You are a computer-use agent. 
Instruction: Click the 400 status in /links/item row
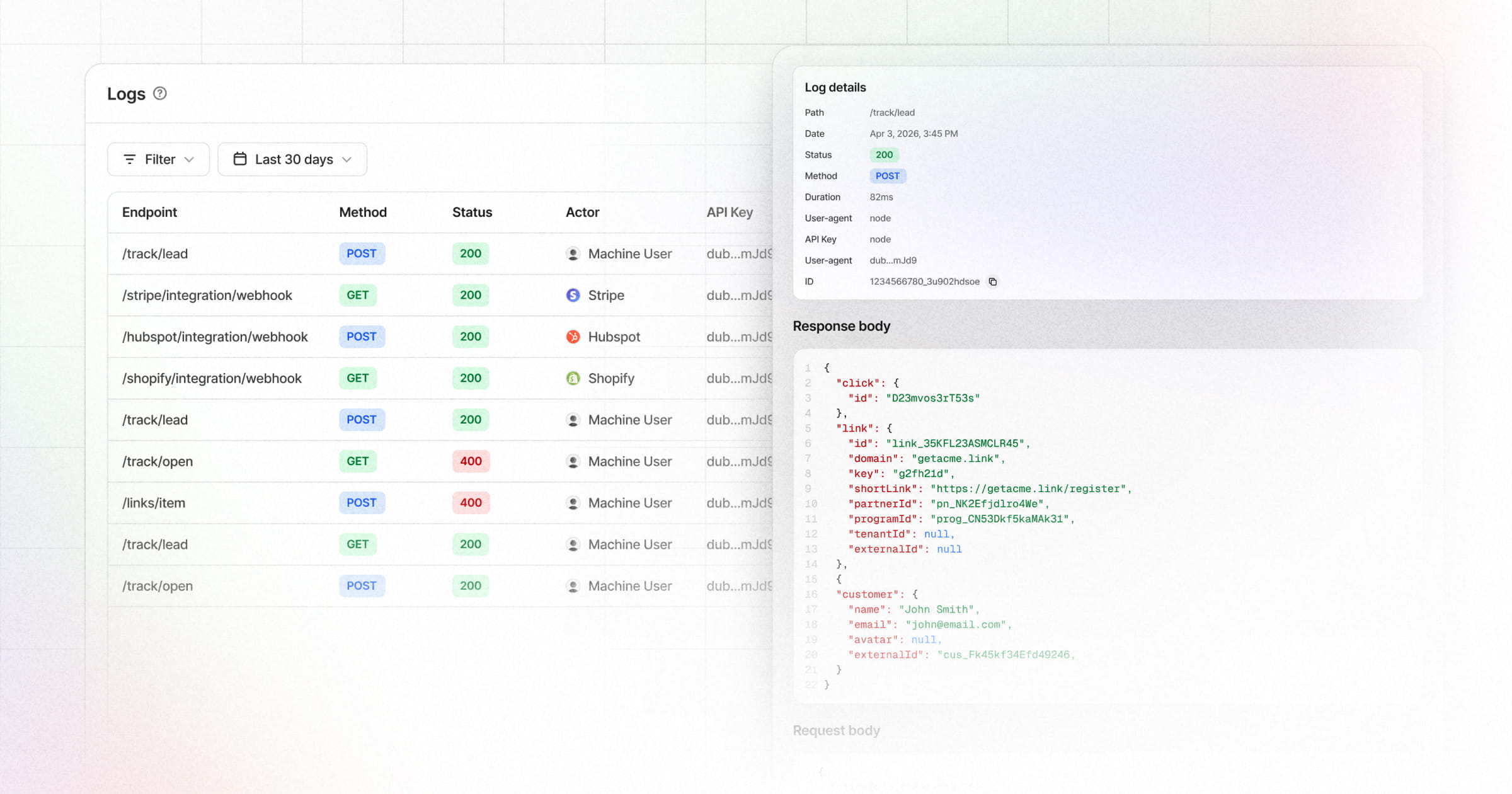tap(471, 503)
